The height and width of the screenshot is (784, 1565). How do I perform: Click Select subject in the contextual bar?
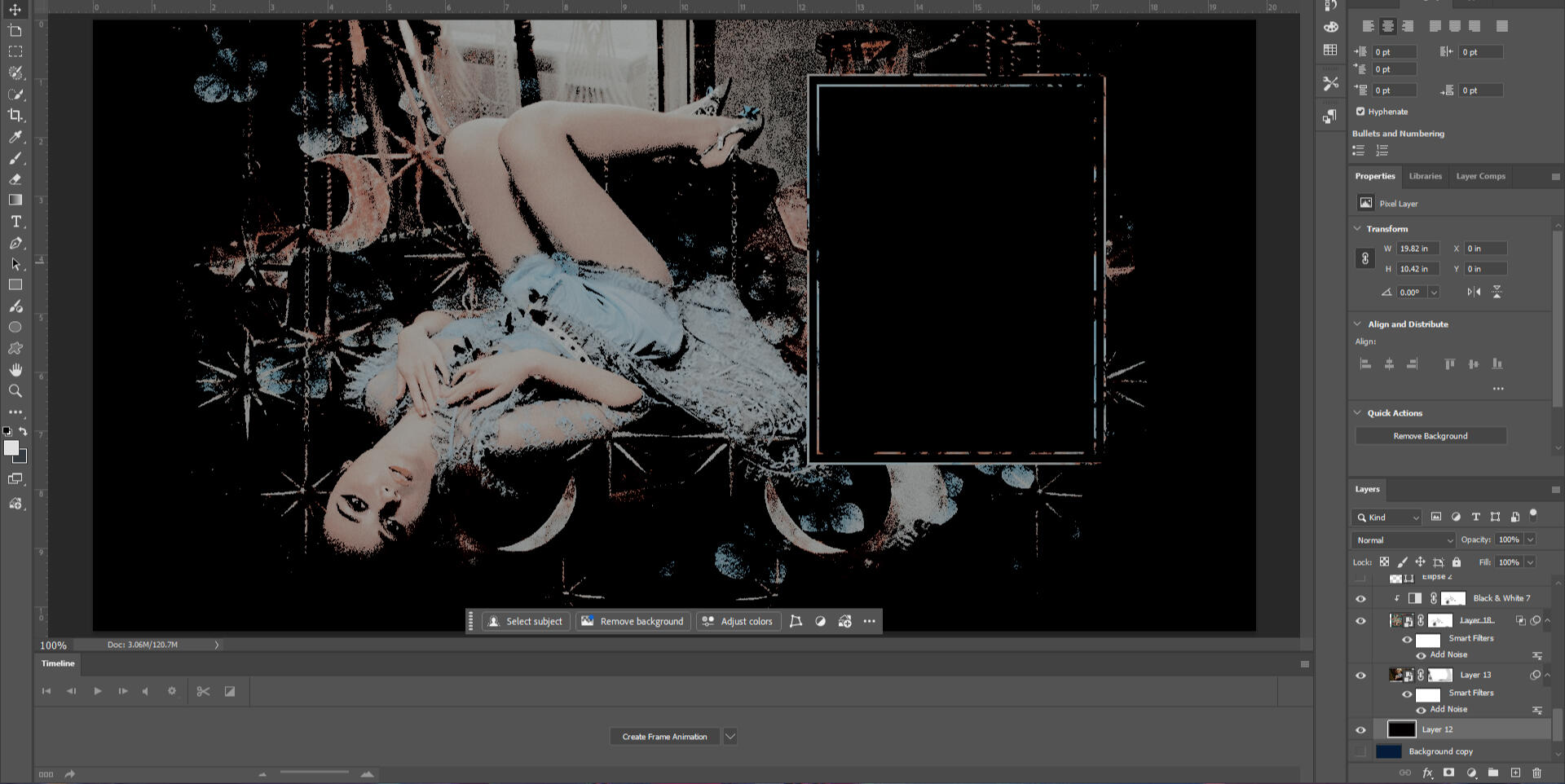pos(526,621)
